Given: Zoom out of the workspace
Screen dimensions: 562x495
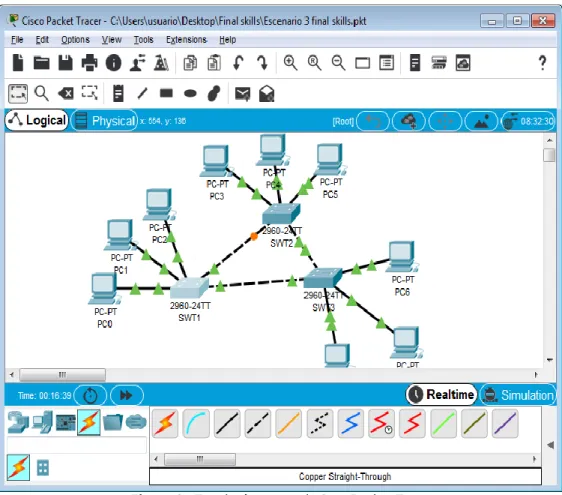Looking at the screenshot, I should coord(338,63).
